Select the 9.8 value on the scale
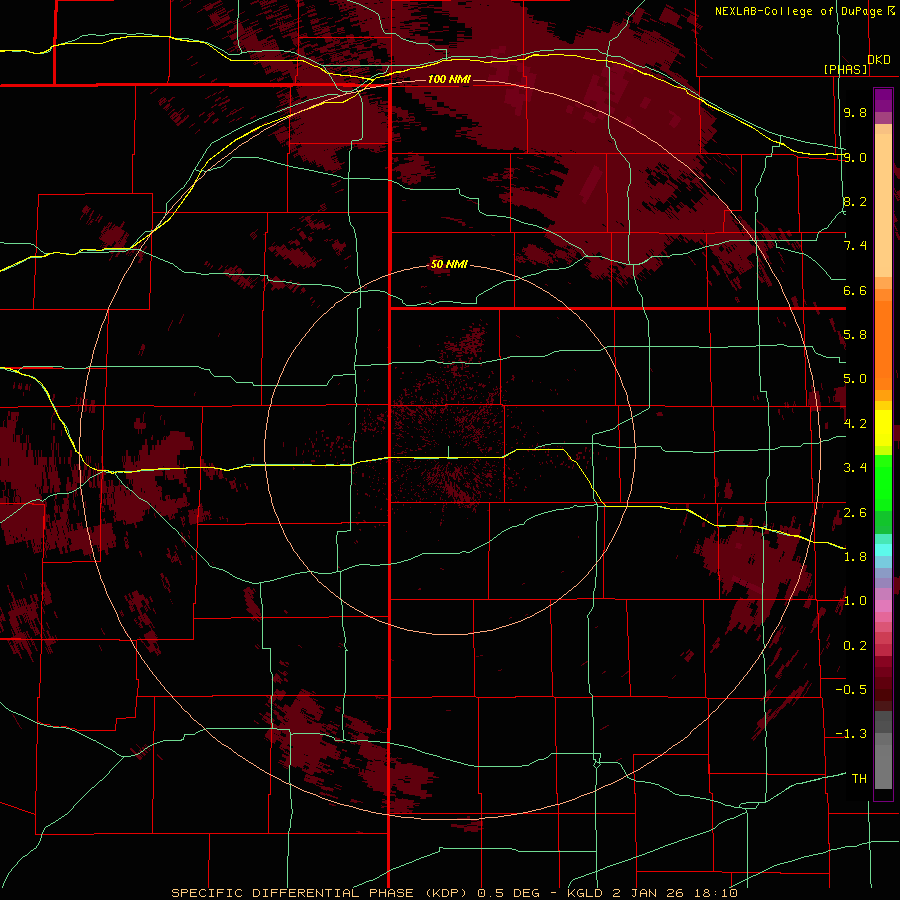The width and height of the screenshot is (900, 900). tap(855, 112)
